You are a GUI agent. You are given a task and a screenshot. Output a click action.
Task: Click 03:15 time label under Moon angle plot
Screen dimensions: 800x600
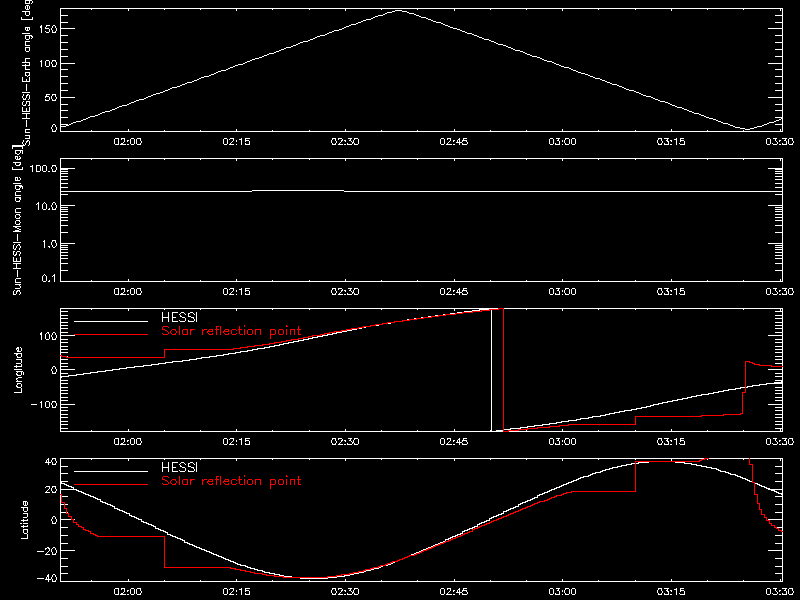click(671, 292)
